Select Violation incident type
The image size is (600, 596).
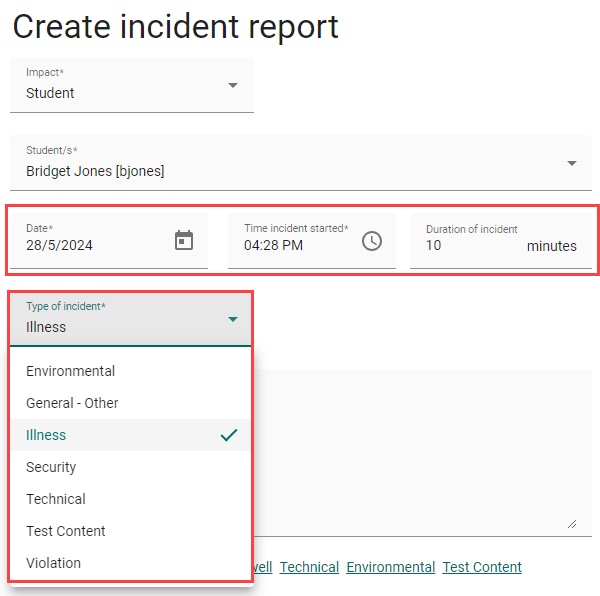click(53, 563)
